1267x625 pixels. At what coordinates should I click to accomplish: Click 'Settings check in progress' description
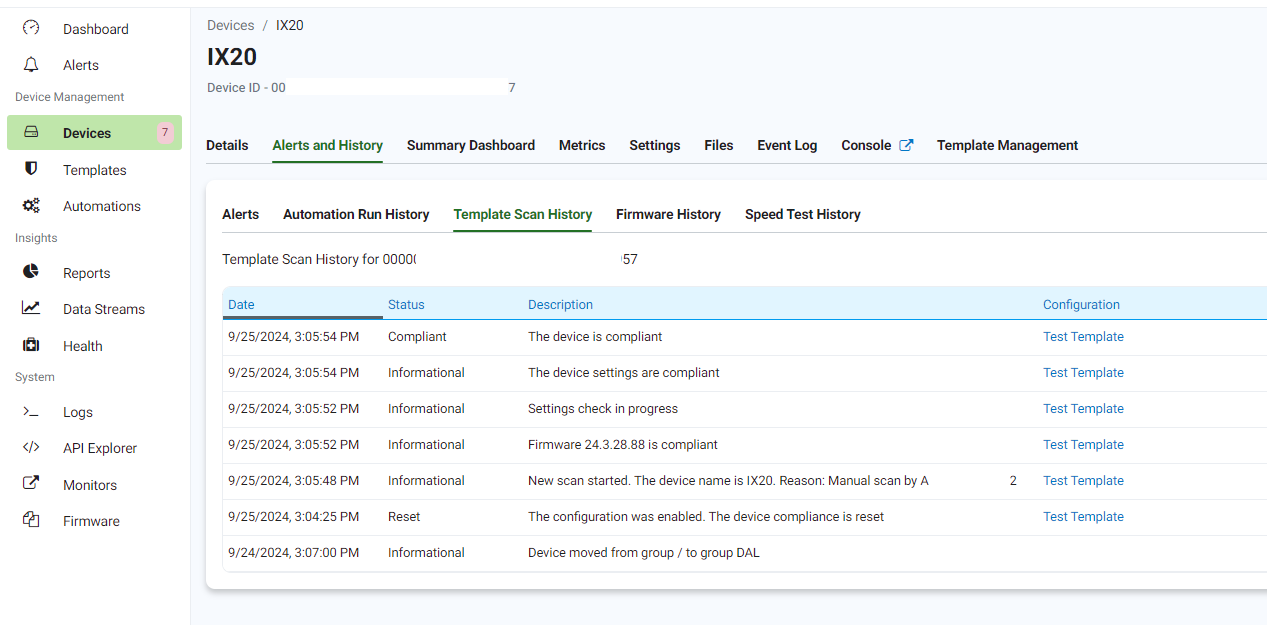tap(603, 408)
